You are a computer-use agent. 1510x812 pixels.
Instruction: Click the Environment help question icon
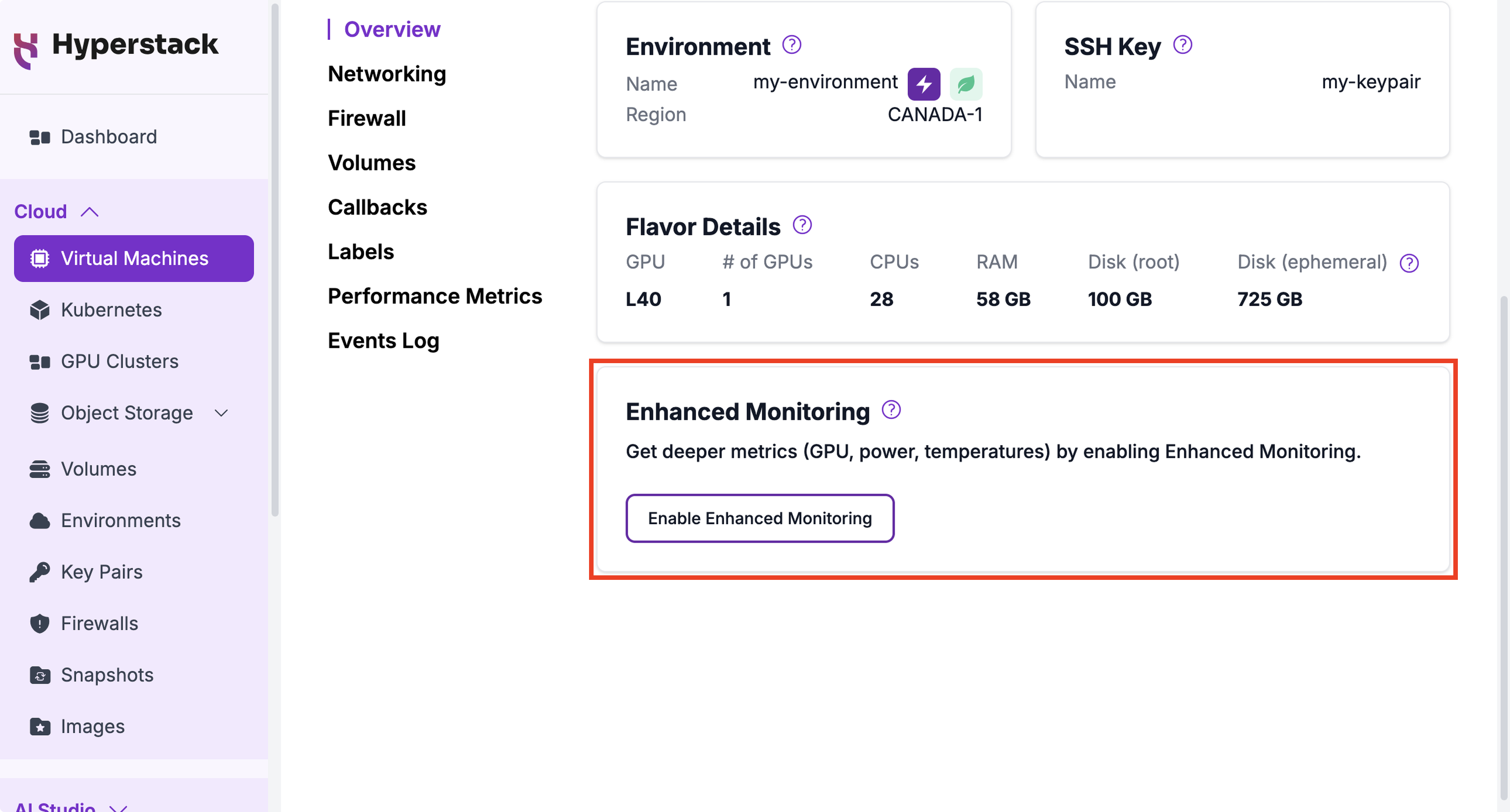[791, 45]
